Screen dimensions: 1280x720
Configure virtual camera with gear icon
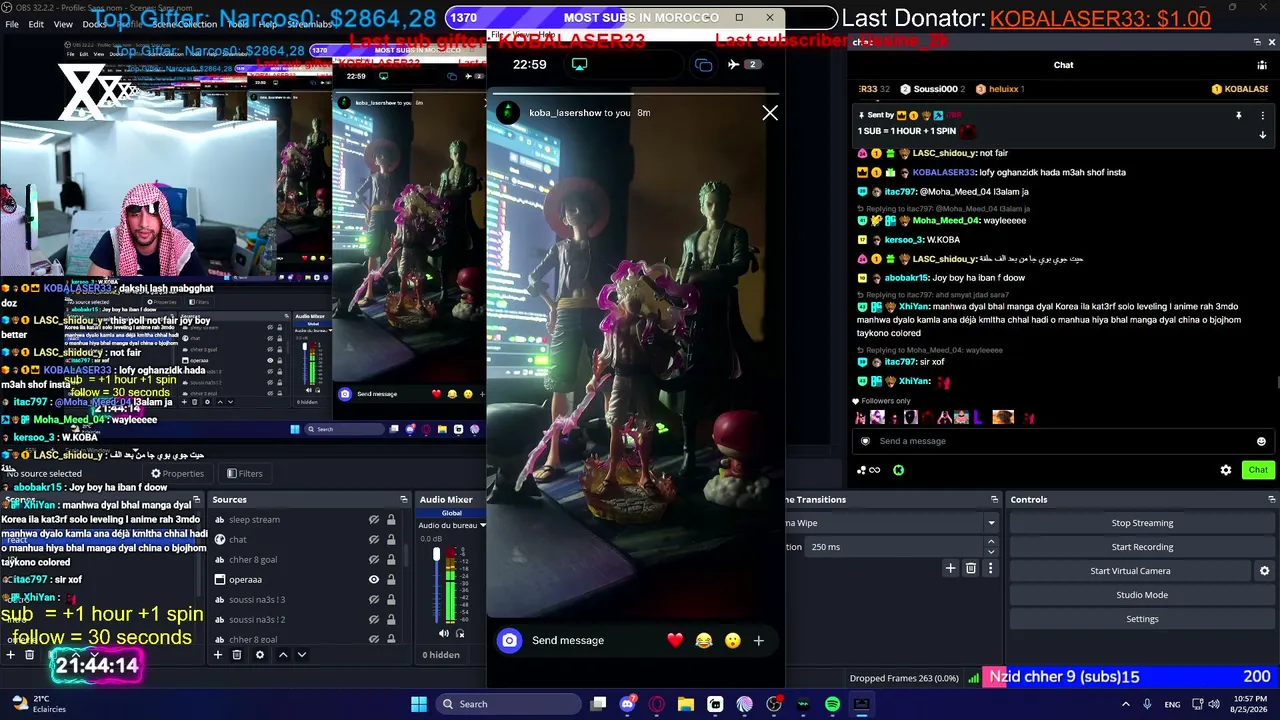pyautogui.click(x=1264, y=571)
